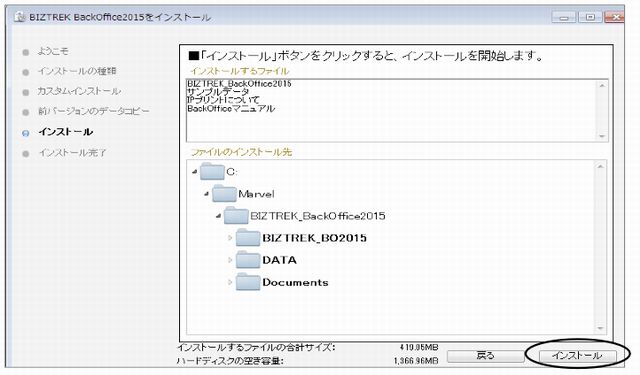This screenshot has height=375, width=640.
Task: Click BIZTREK_BackOffice2015 in the file list
Action: coord(239,84)
